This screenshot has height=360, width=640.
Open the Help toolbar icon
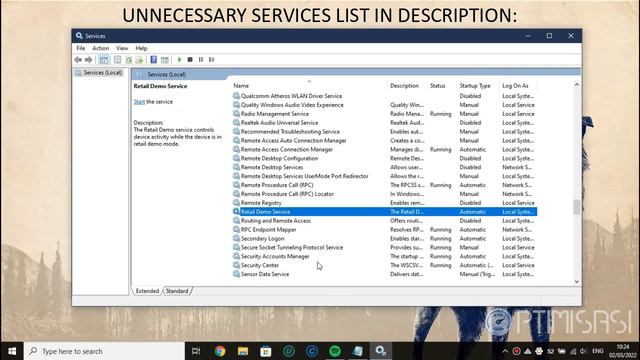[x=153, y=60]
